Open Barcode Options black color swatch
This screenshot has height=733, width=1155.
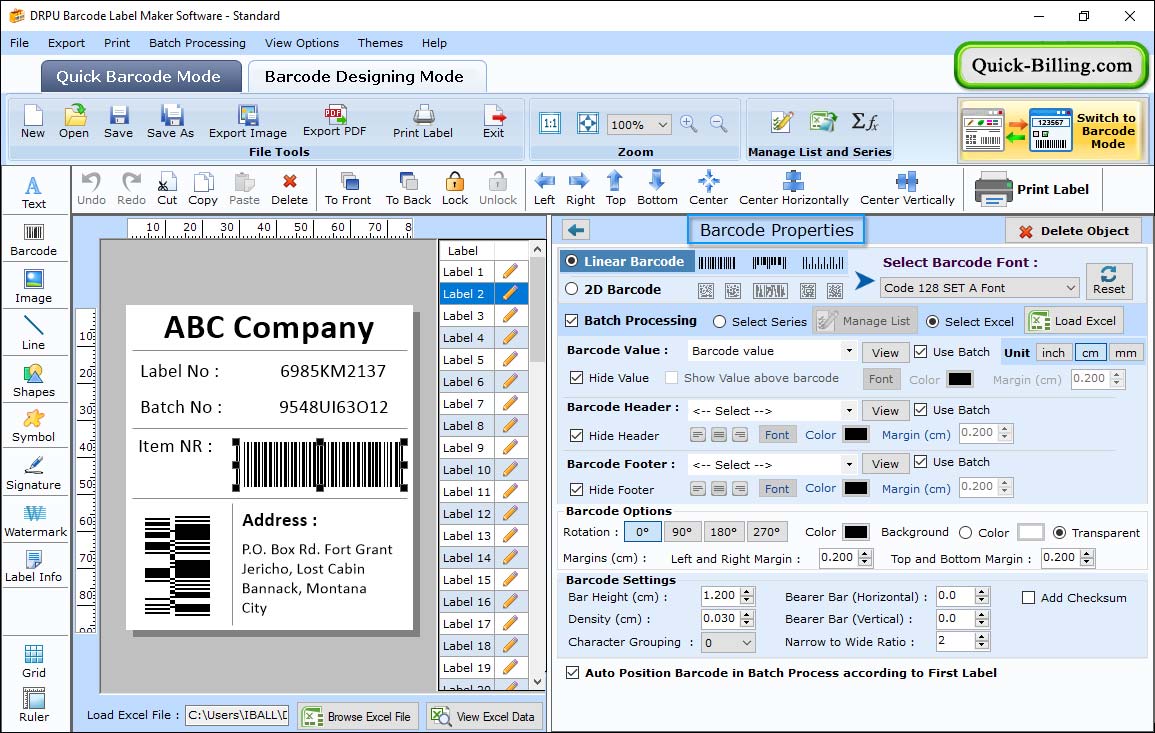[x=855, y=532]
